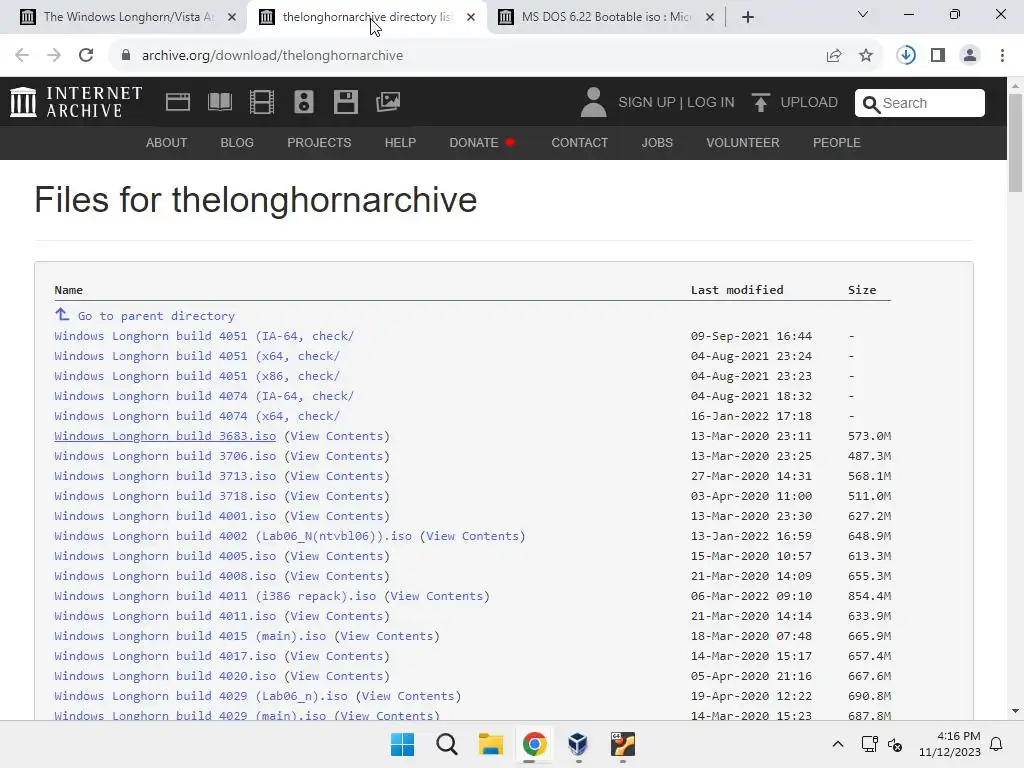Reload the page with the refresh icon

(86, 56)
